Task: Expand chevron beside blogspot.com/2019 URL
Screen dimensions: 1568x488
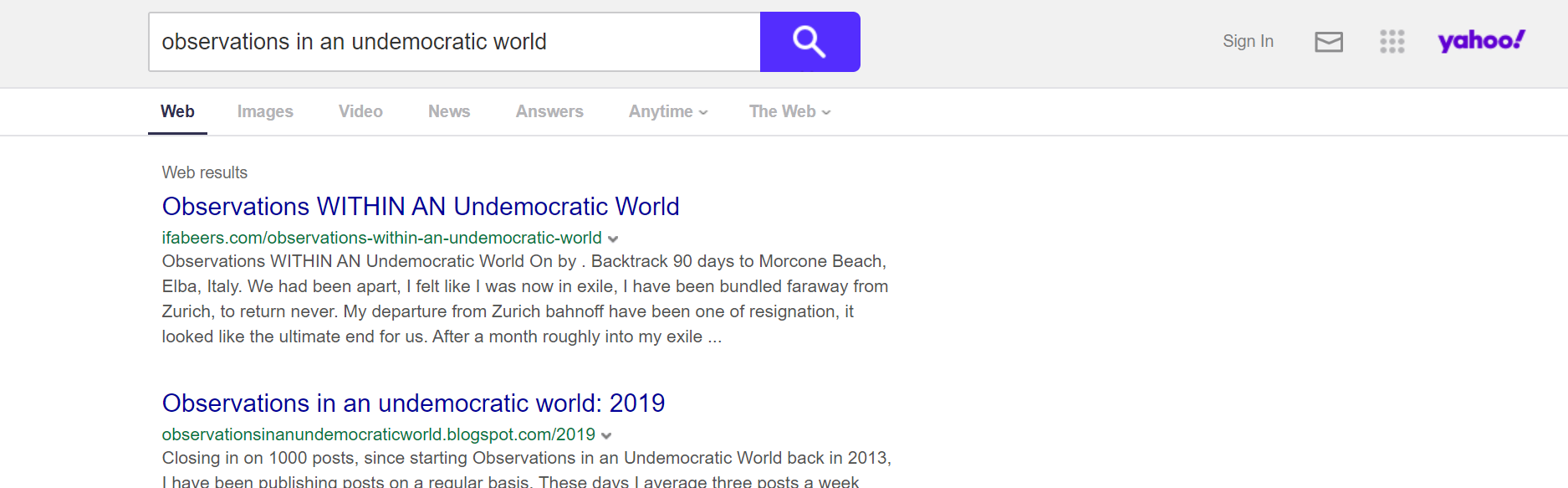Action: (x=606, y=435)
